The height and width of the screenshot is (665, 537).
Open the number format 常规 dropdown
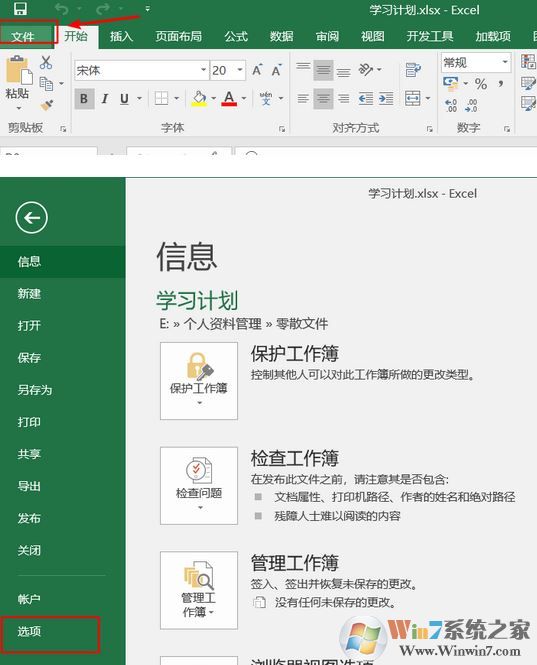click(x=505, y=62)
